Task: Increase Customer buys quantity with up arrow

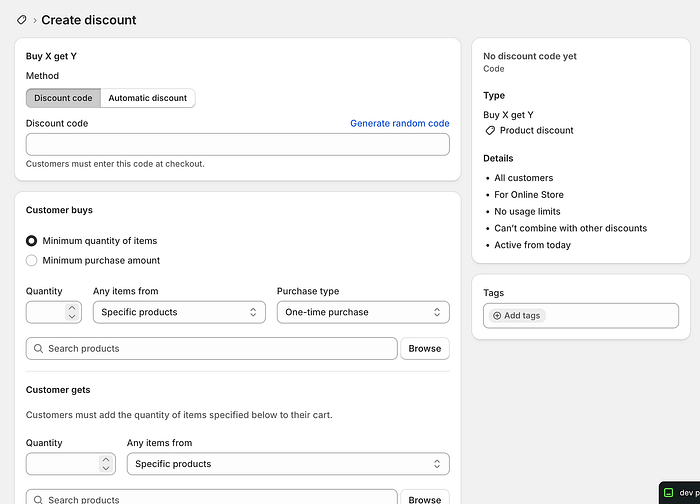Action: pyautogui.click(x=72, y=307)
